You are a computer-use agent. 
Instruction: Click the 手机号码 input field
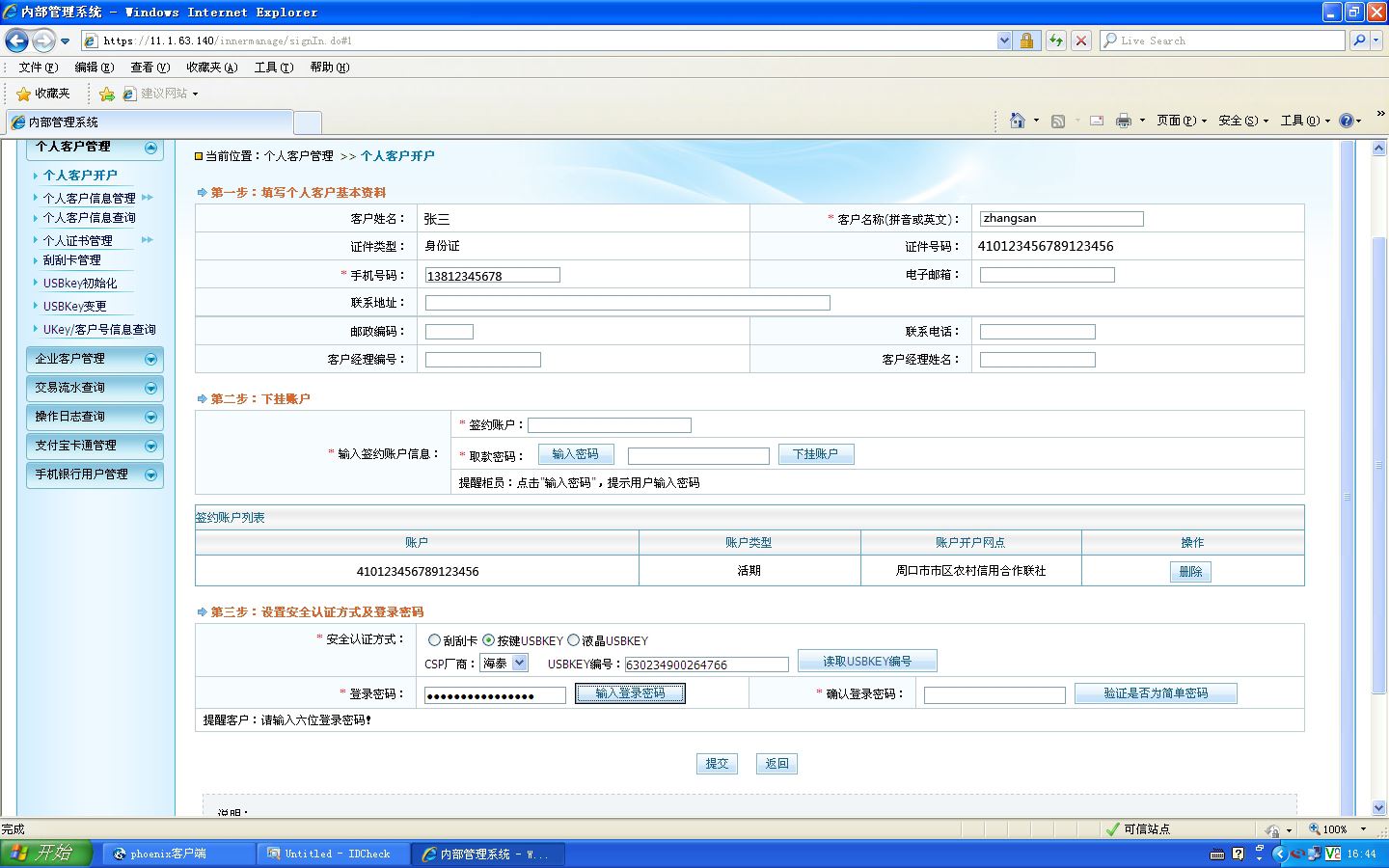pos(493,276)
